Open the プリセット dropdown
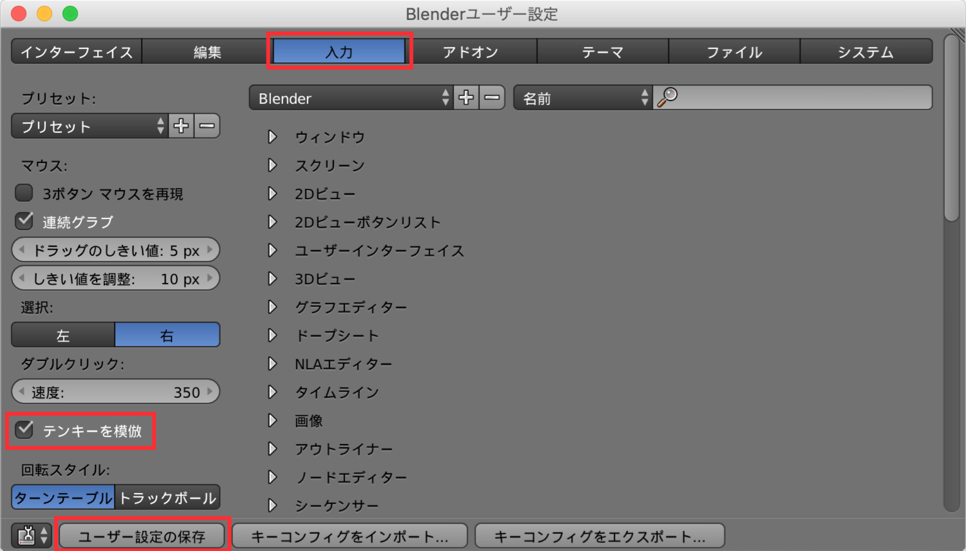Image resolution: width=966 pixels, height=551 pixels. (89, 126)
